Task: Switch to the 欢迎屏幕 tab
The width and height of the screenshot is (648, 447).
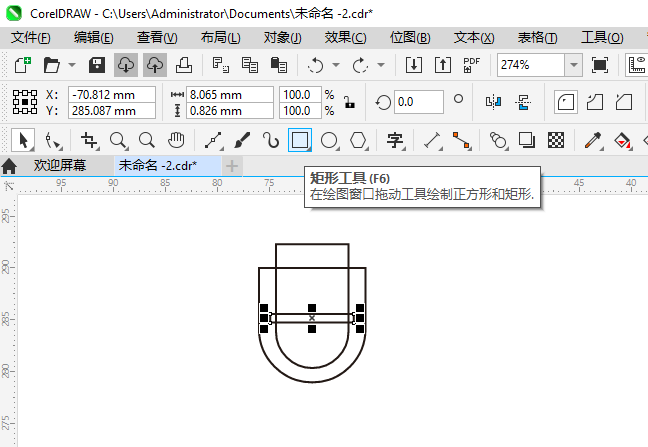Action: pos(60,166)
